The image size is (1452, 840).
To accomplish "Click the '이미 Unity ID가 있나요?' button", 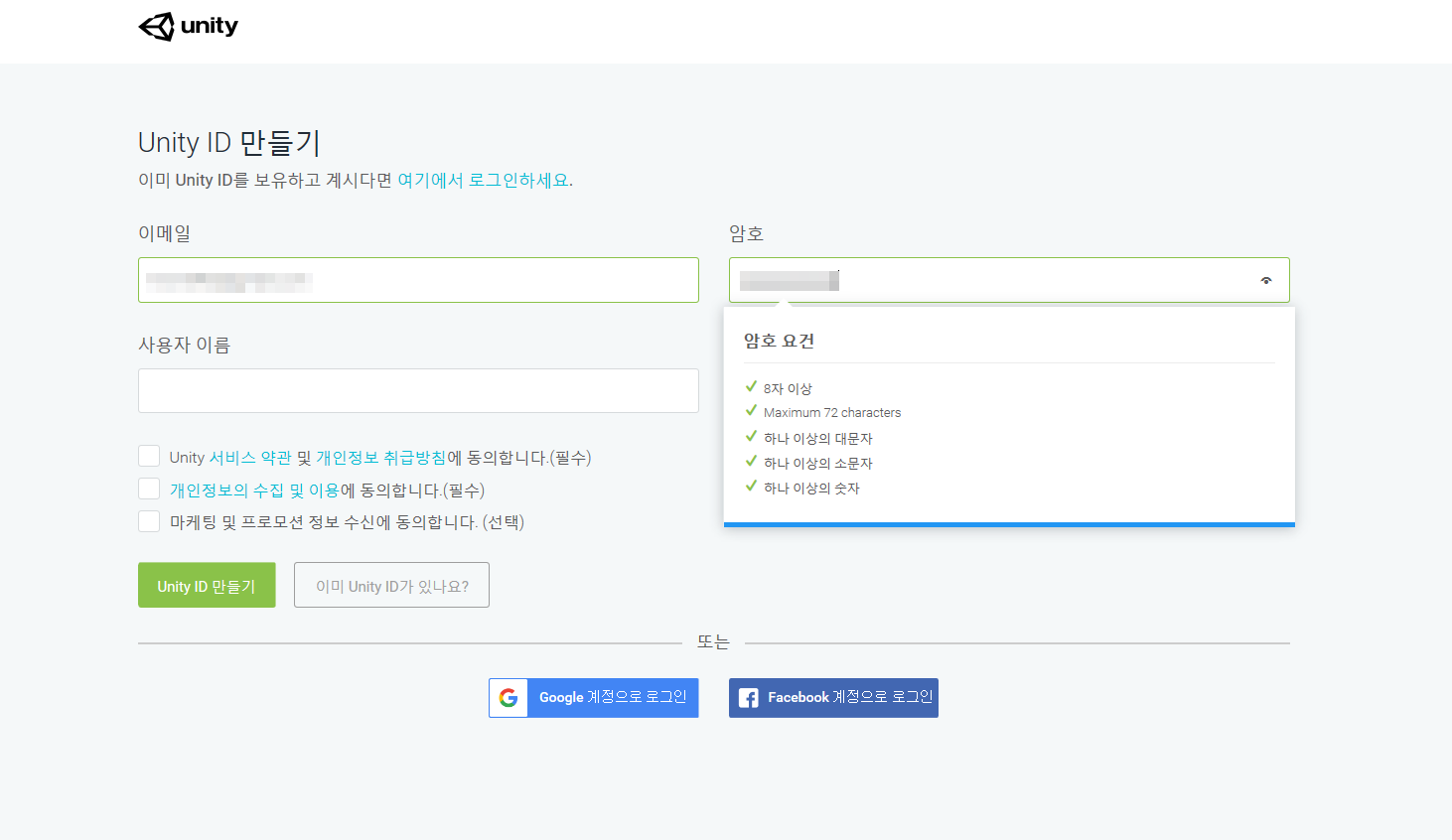I will tap(391, 586).
